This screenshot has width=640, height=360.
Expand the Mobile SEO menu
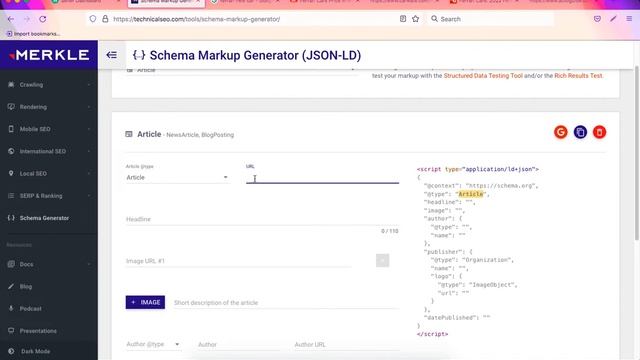click(x=49, y=129)
